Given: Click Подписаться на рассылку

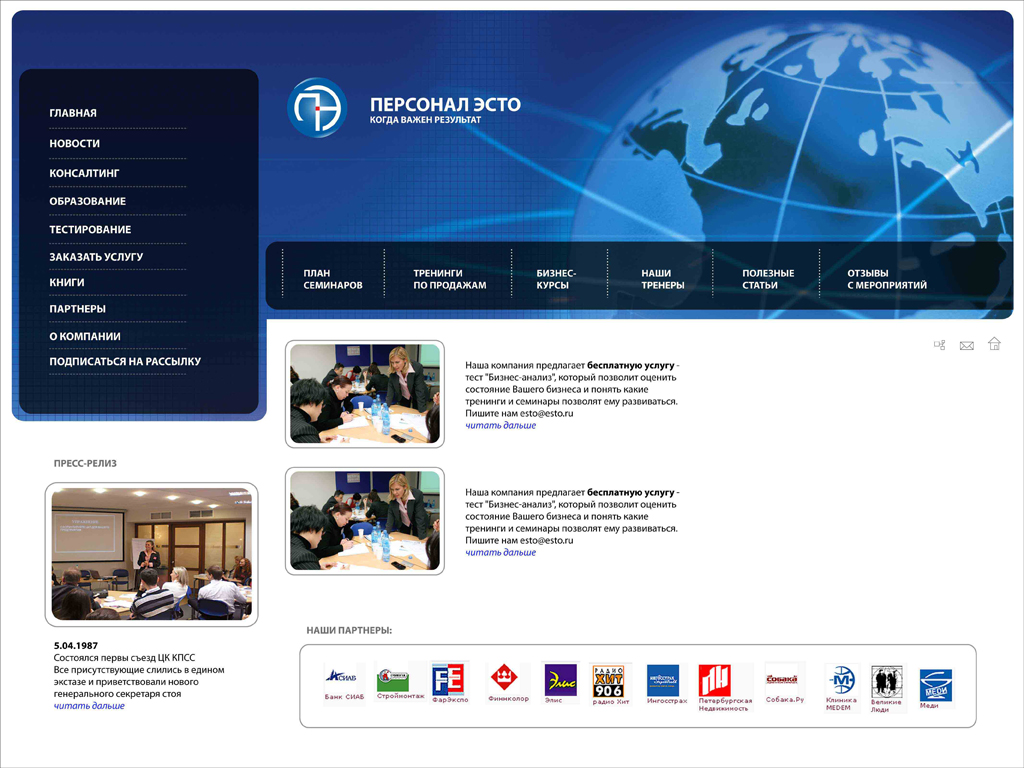Looking at the screenshot, I should click(x=125, y=361).
